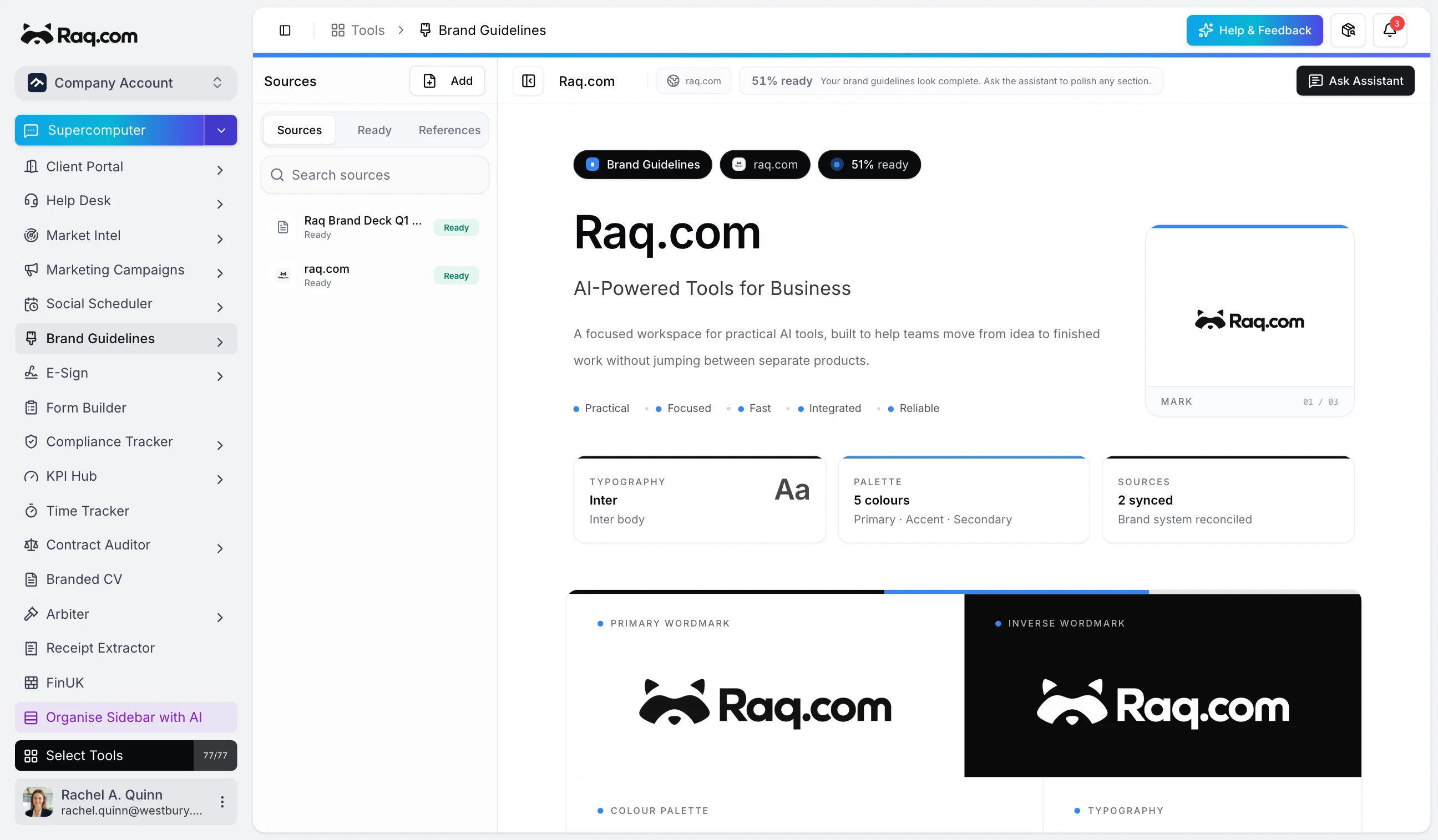This screenshot has width=1438, height=840.
Task: Open the Supercomputer dropdown arrow
Action: 221,130
